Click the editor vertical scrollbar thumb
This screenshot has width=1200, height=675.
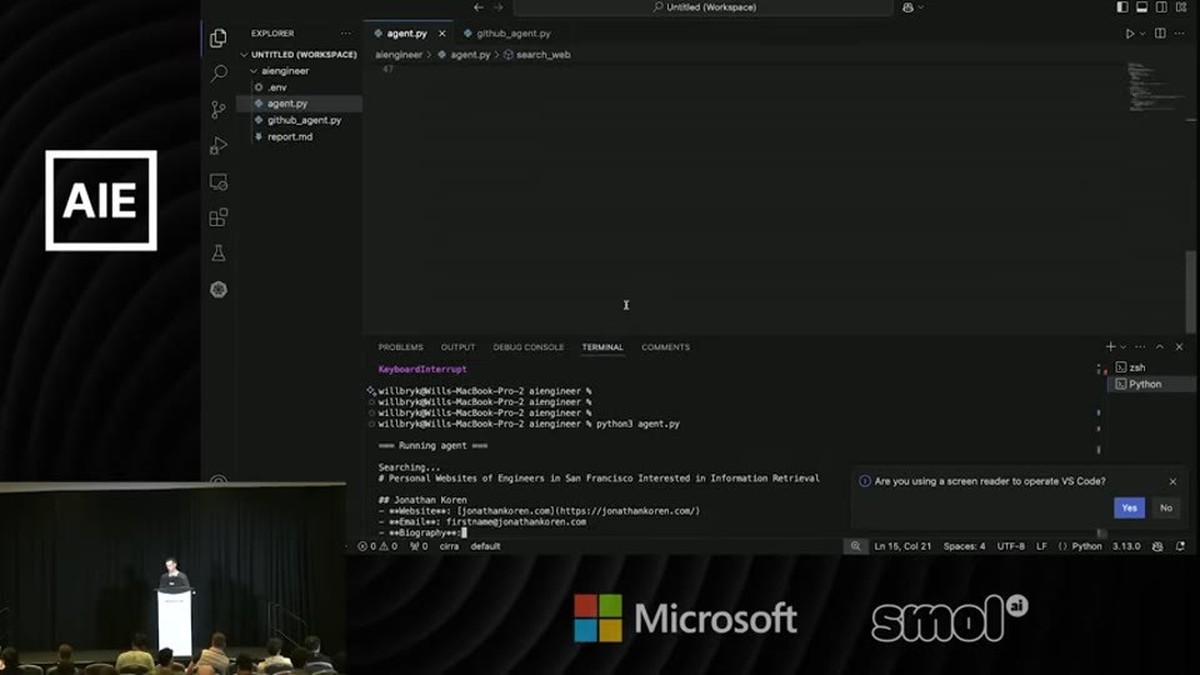point(1190,290)
